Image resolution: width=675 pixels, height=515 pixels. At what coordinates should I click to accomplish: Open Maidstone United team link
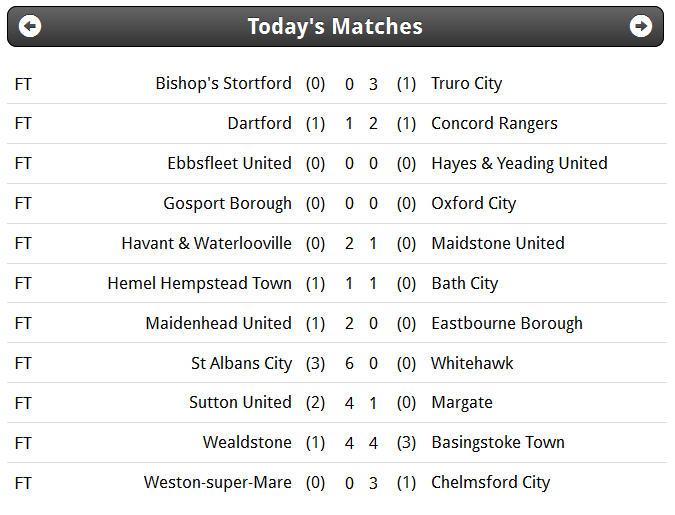pos(498,243)
